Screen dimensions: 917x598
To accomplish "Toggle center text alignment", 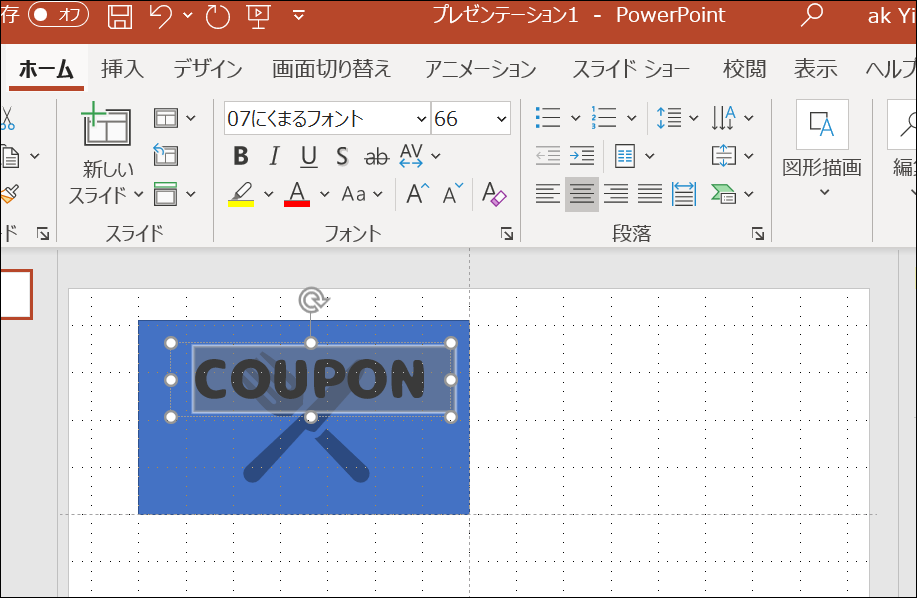I will click(582, 194).
